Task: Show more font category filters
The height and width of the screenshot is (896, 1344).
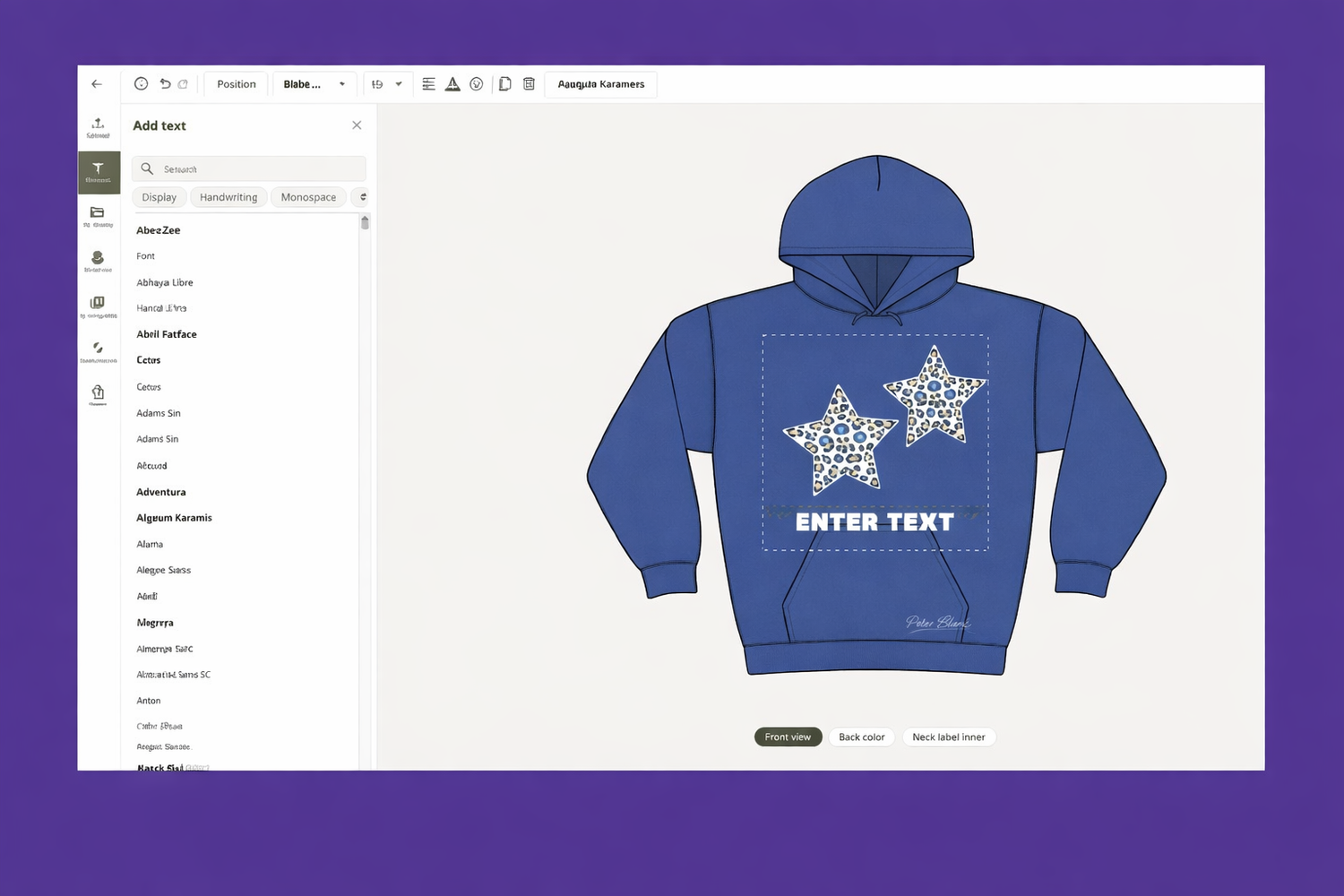Action: coord(362,197)
